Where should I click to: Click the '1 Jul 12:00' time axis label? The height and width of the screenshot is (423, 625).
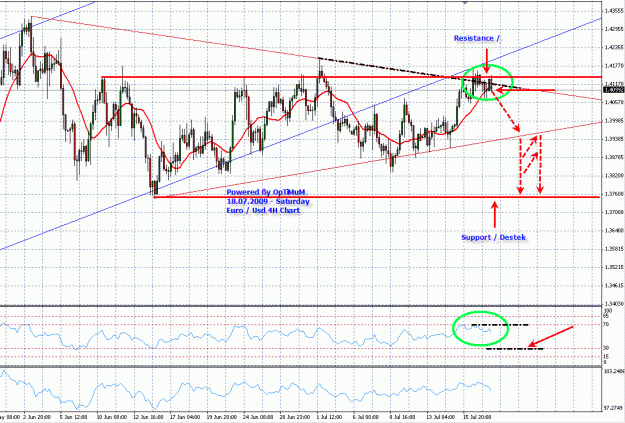330,417
